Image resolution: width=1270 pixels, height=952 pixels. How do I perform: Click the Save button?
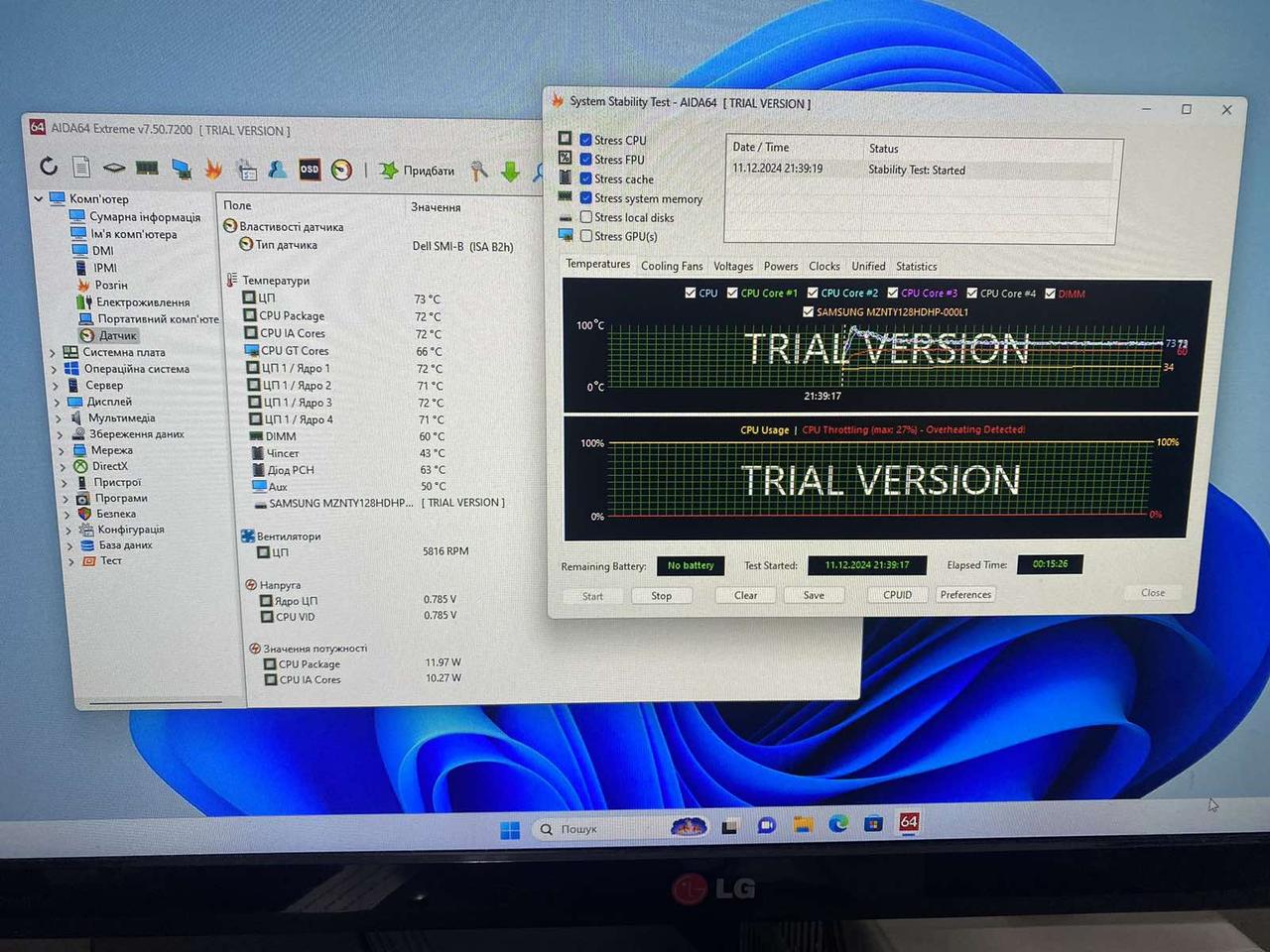click(x=814, y=595)
